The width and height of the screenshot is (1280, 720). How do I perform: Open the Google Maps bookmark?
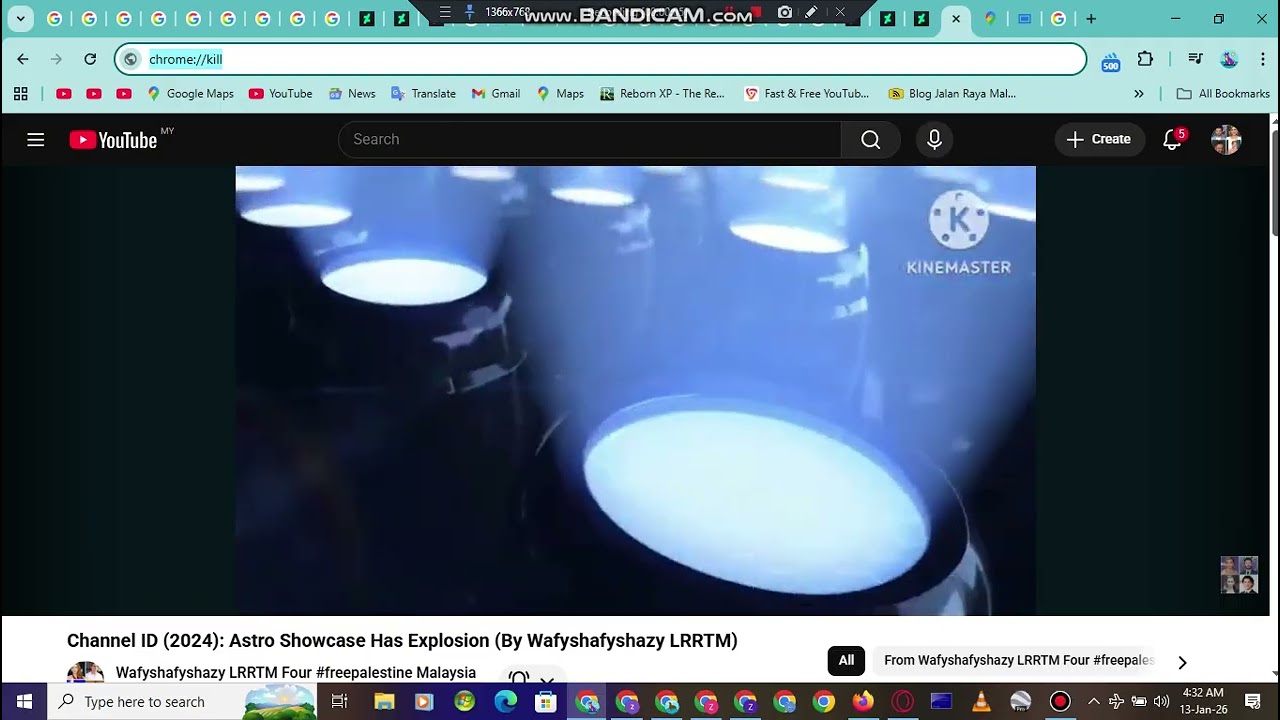(x=190, y=93)
